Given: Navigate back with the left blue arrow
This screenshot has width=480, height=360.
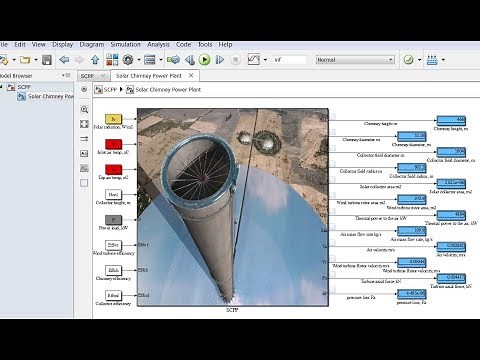Looking at the screenshot, I should coord(64,60).
